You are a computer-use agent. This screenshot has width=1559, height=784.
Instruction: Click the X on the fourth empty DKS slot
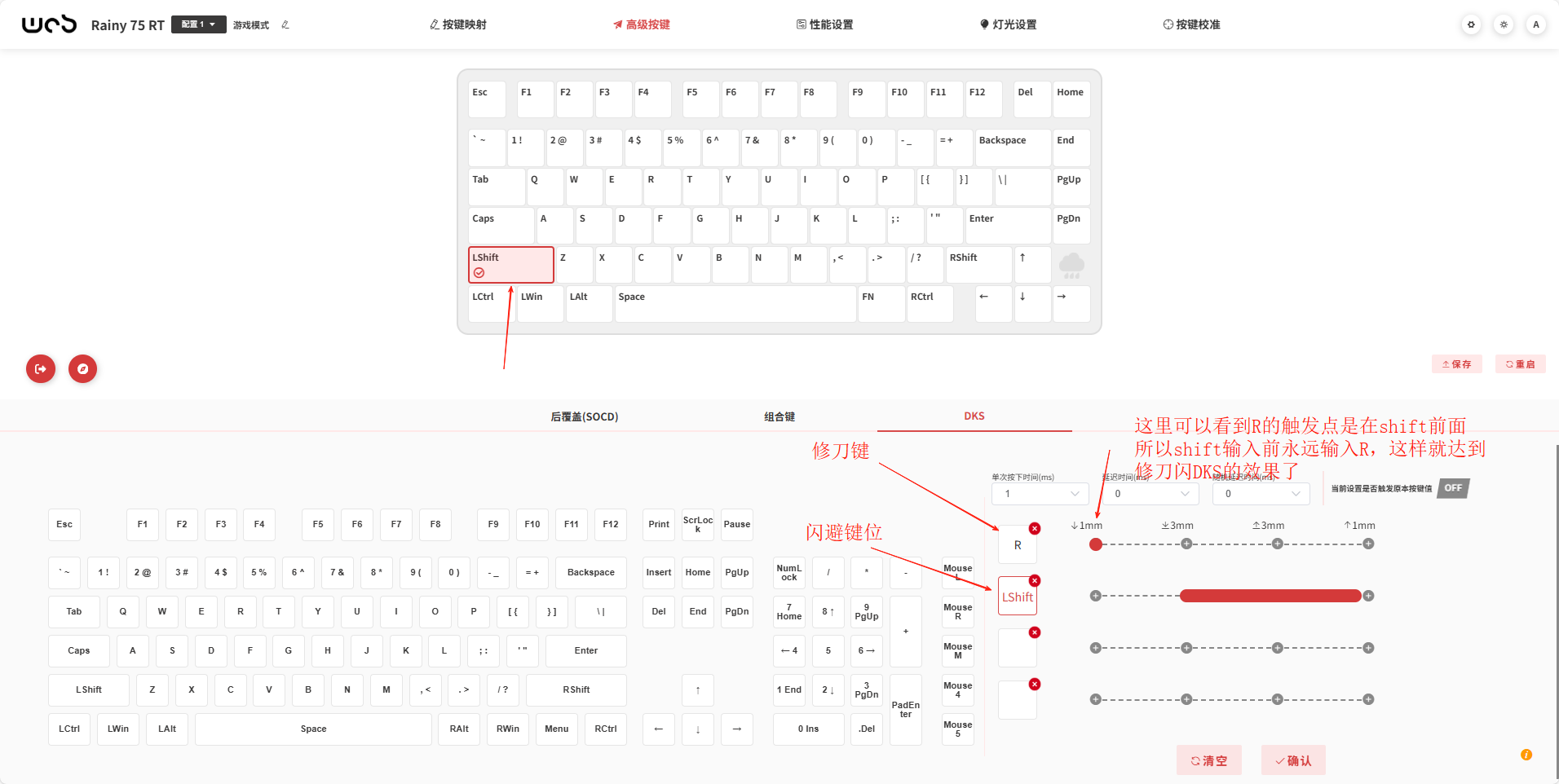tap(1035, 684)
